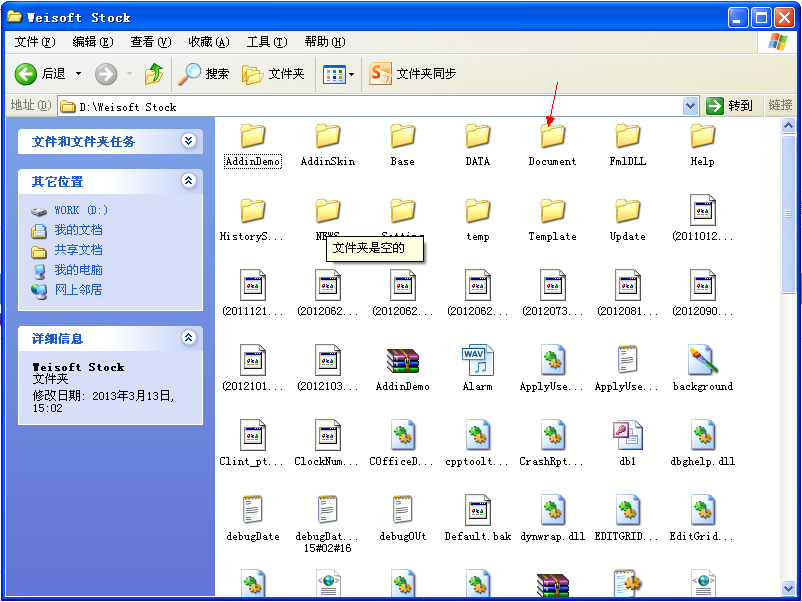Open the 文件 (File) menu
The width and height of the screenshot is (802, 602).
(x=34, y=42)
